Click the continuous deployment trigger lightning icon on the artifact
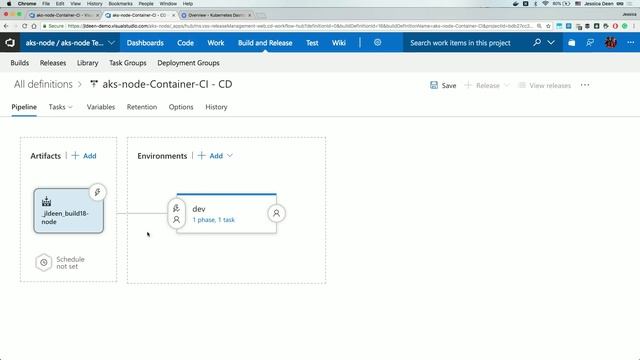640x360 pixels. coord(98,192)
